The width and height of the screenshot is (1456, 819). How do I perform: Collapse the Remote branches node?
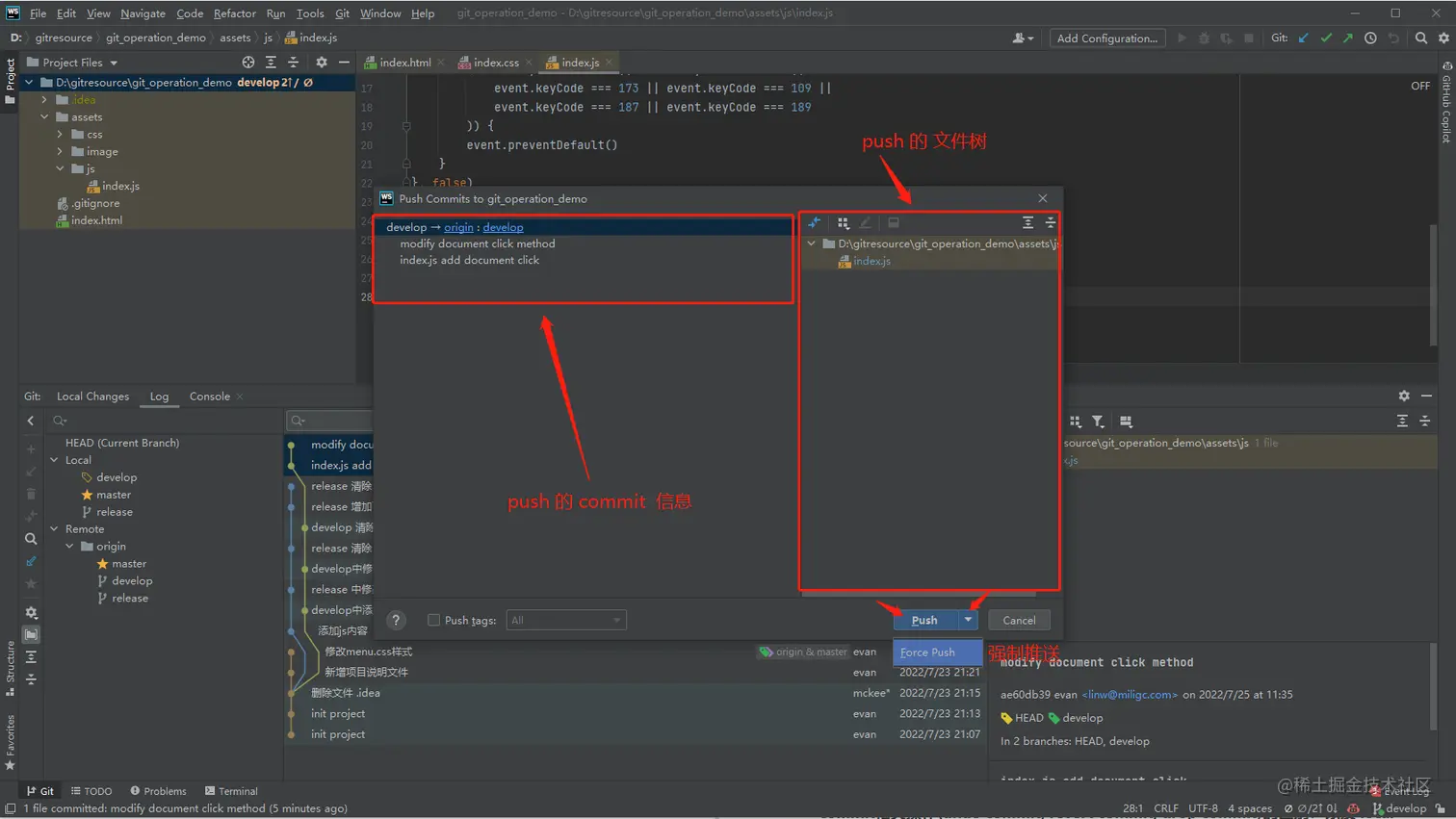click(55, 529)
